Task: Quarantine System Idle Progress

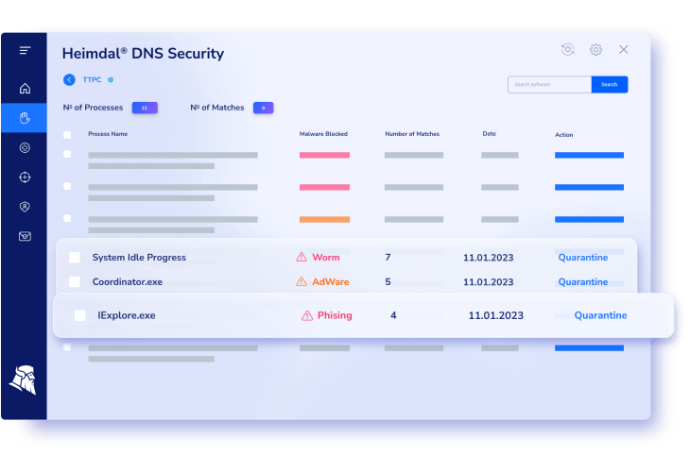Action: 583,257
